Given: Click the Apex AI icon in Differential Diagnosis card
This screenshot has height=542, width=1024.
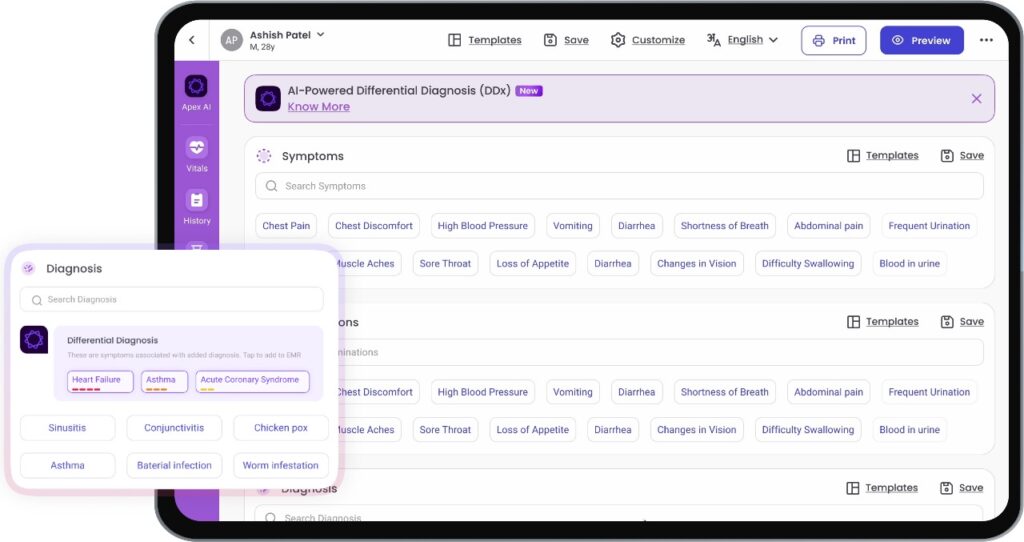Looking at the screenshot, I should [x=34, y=340].
